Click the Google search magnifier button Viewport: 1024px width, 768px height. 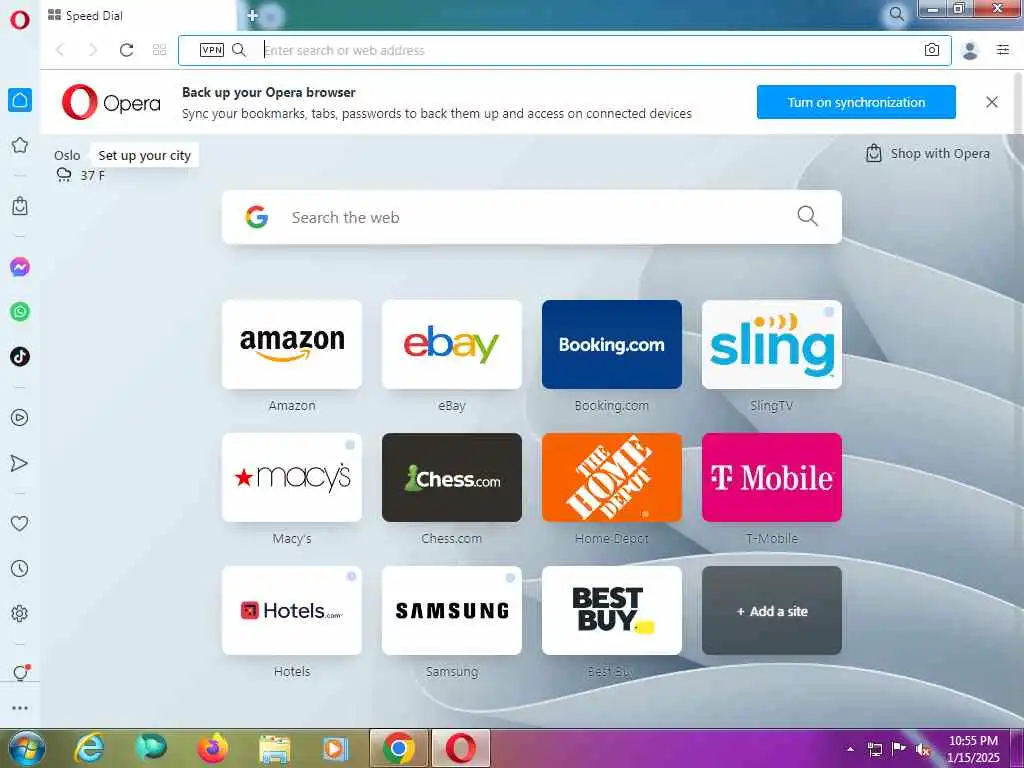pos(807,216)
